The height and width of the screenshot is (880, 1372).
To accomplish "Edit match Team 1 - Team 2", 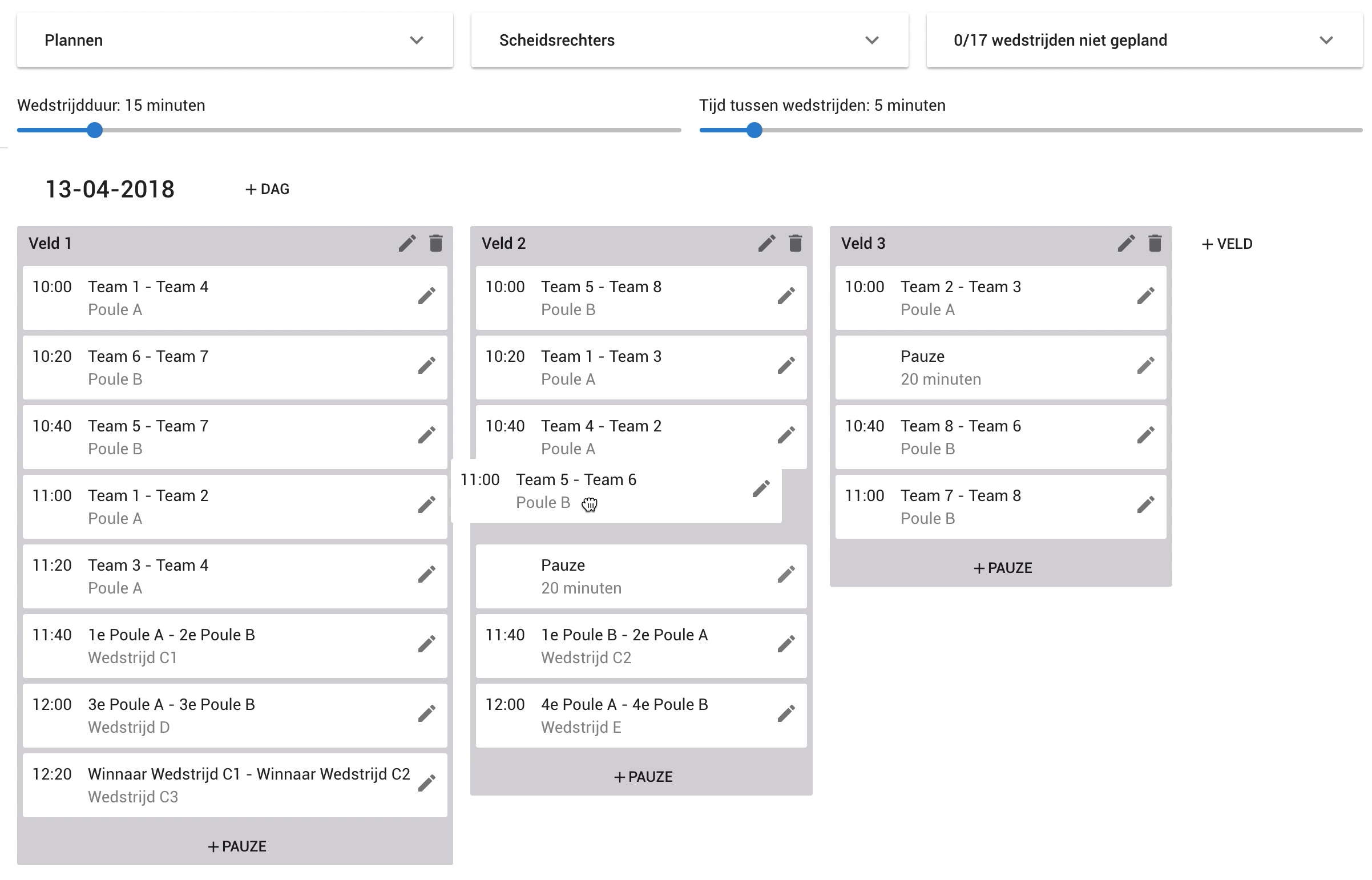I will point(426,505).
